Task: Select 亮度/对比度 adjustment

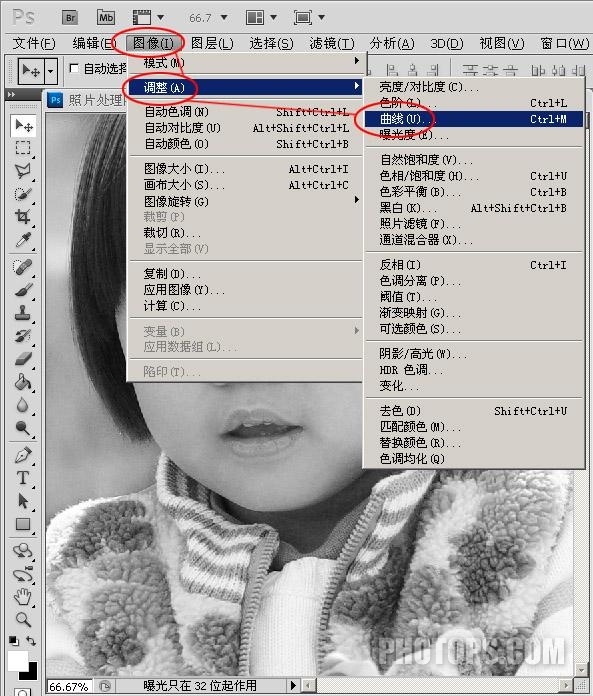Action: click(x=474, y=87)
